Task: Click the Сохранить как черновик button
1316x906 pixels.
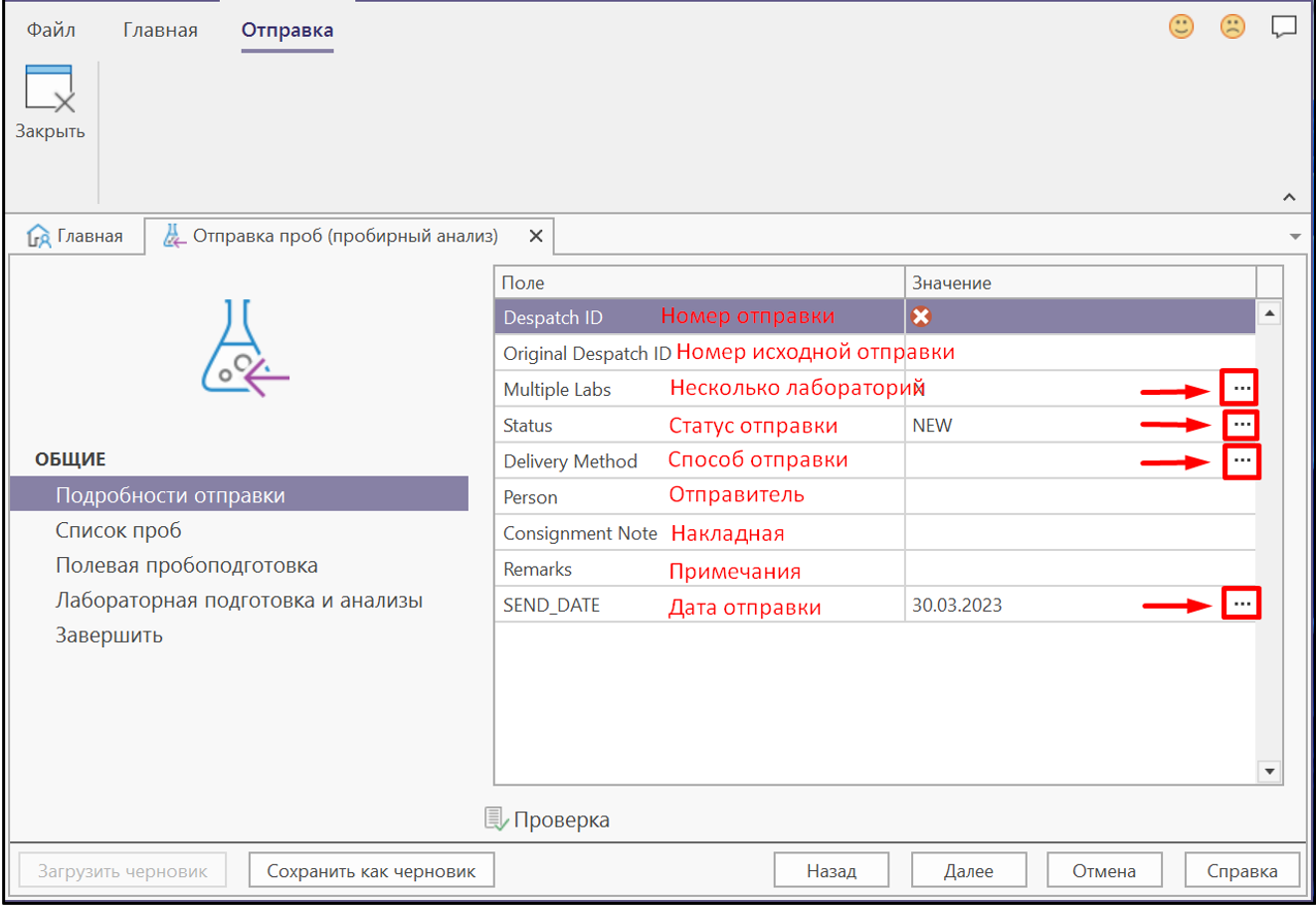Action: pyautogui.click(x=371, y=871)
